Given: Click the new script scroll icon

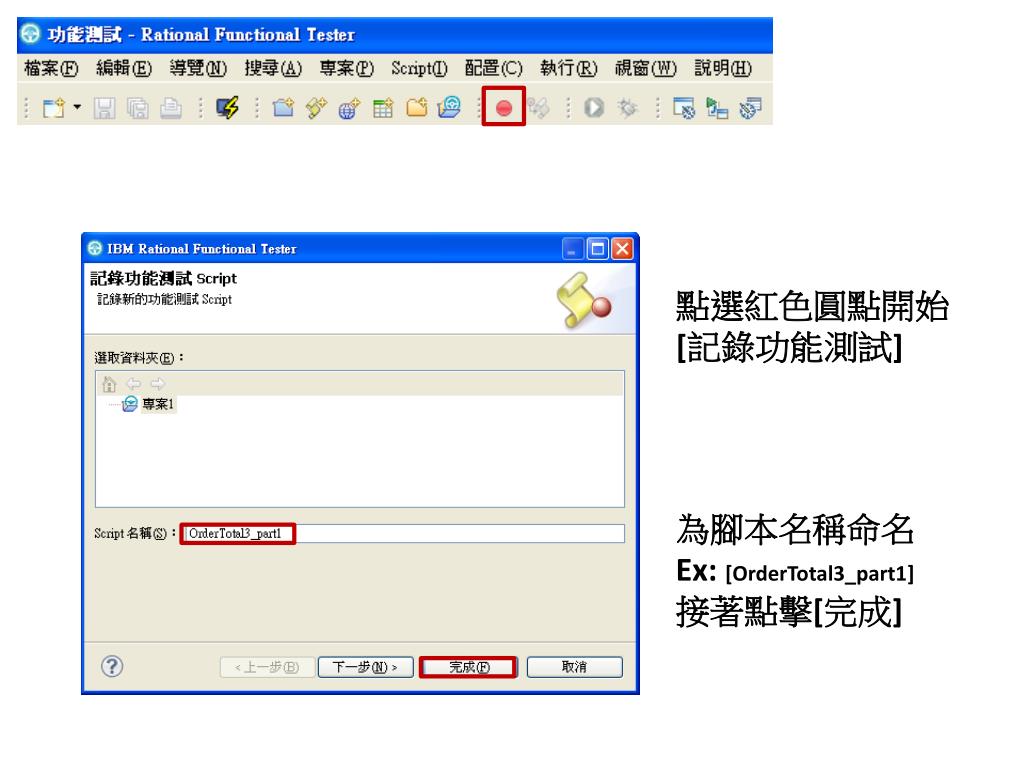Looking at the screenshot, I should point(316,108).
